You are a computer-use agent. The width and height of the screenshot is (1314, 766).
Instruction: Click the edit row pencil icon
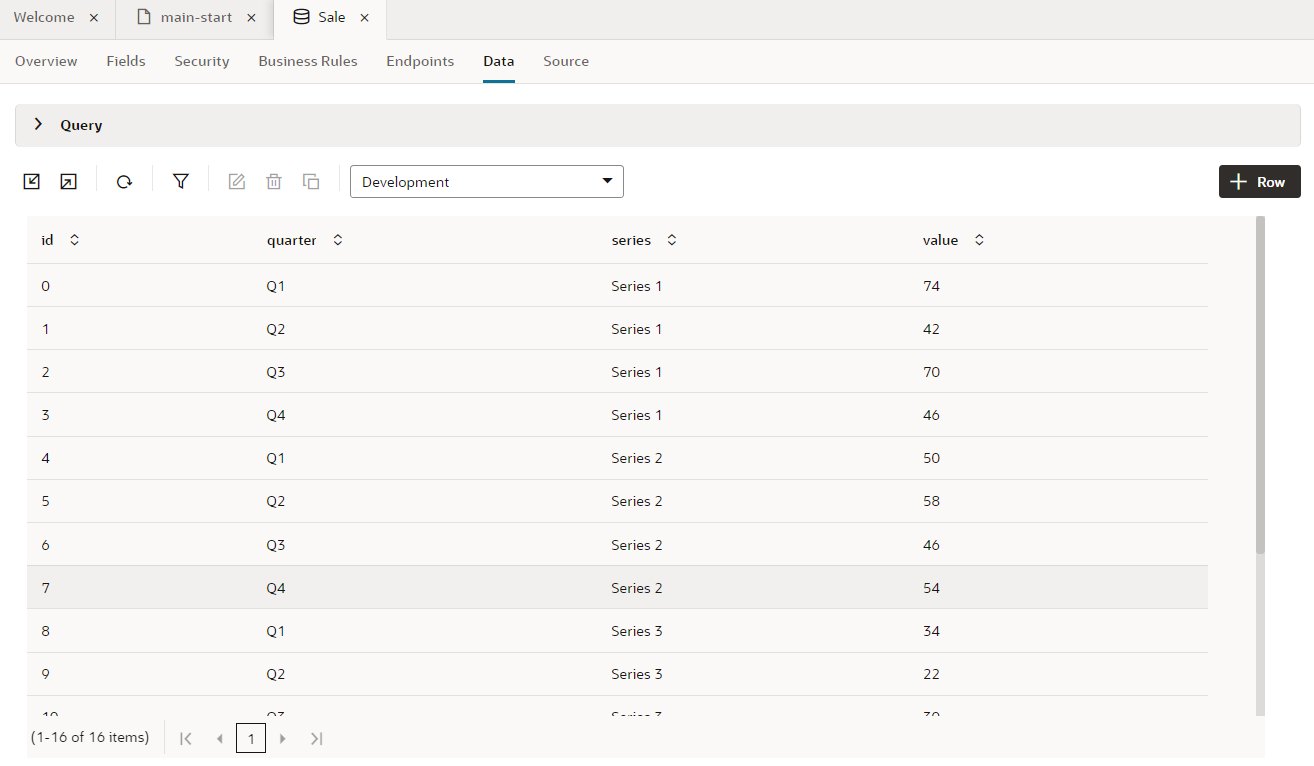pyautogui.click(x=237, y=182)
